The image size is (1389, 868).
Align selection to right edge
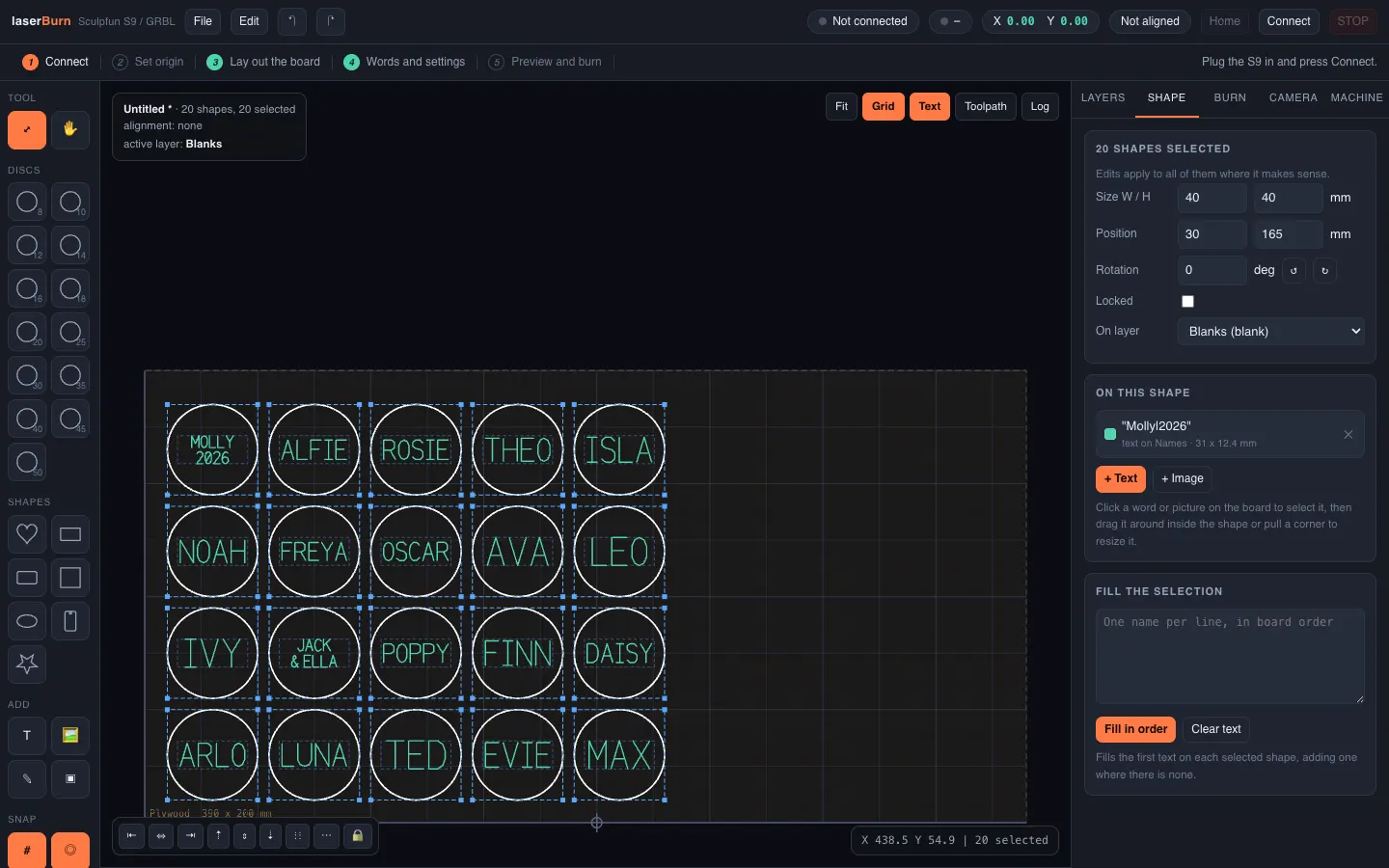pyautogui.click(x=191, y=836)
